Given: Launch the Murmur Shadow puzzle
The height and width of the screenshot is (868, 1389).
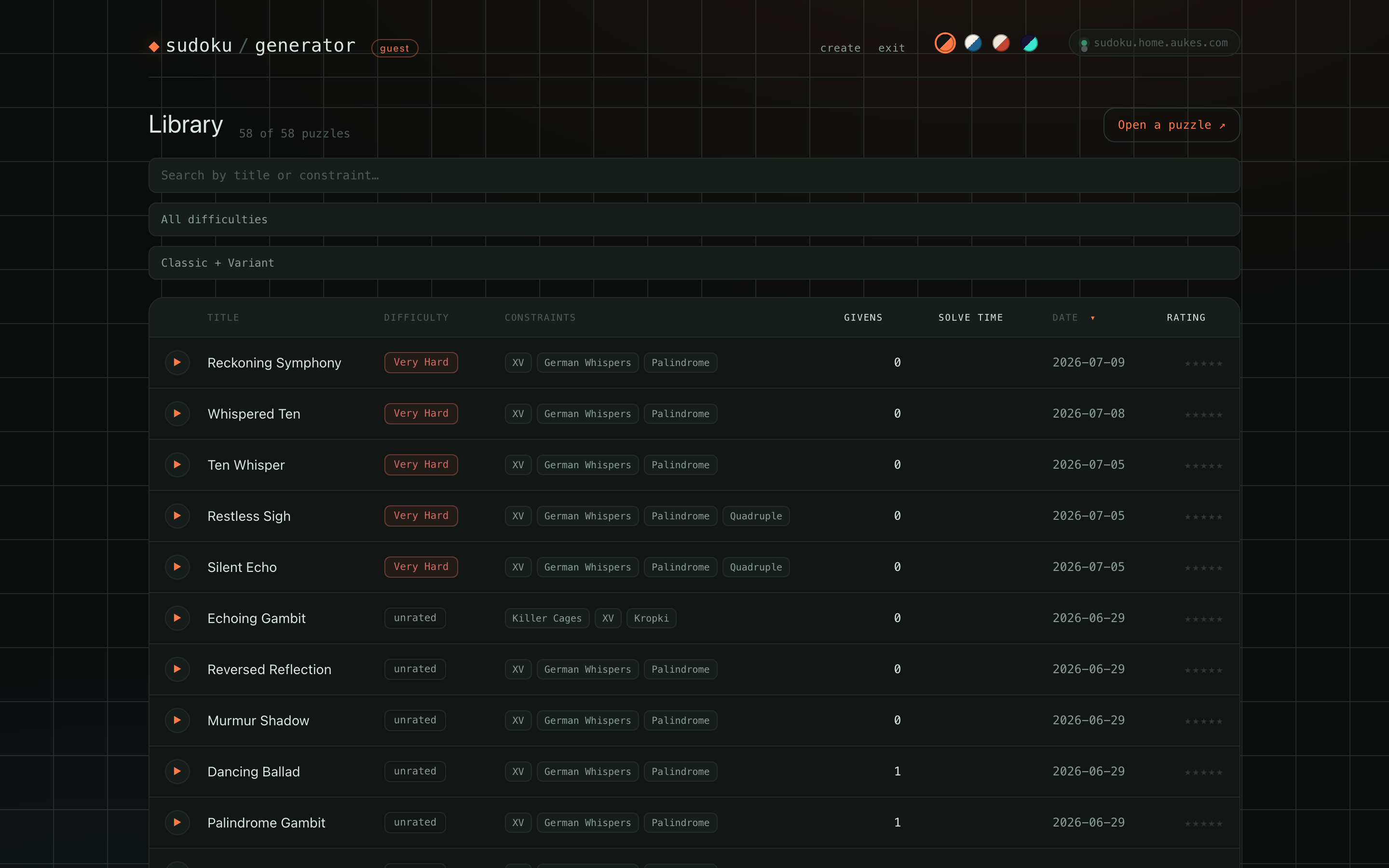Looking at the screenshot, I should (x=177, y=720).
